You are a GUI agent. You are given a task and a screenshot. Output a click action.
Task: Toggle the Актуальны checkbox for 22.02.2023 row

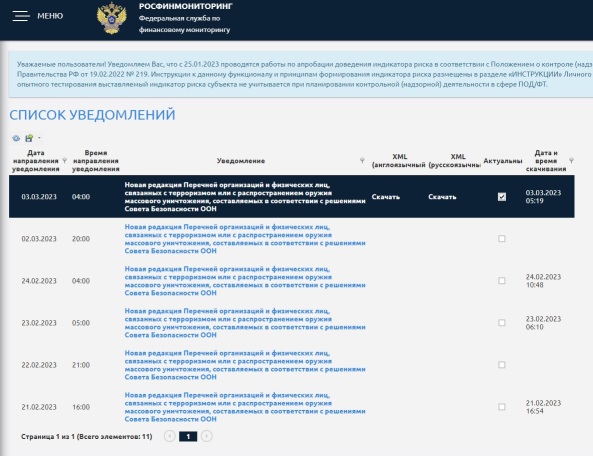[x=502, y=365]
